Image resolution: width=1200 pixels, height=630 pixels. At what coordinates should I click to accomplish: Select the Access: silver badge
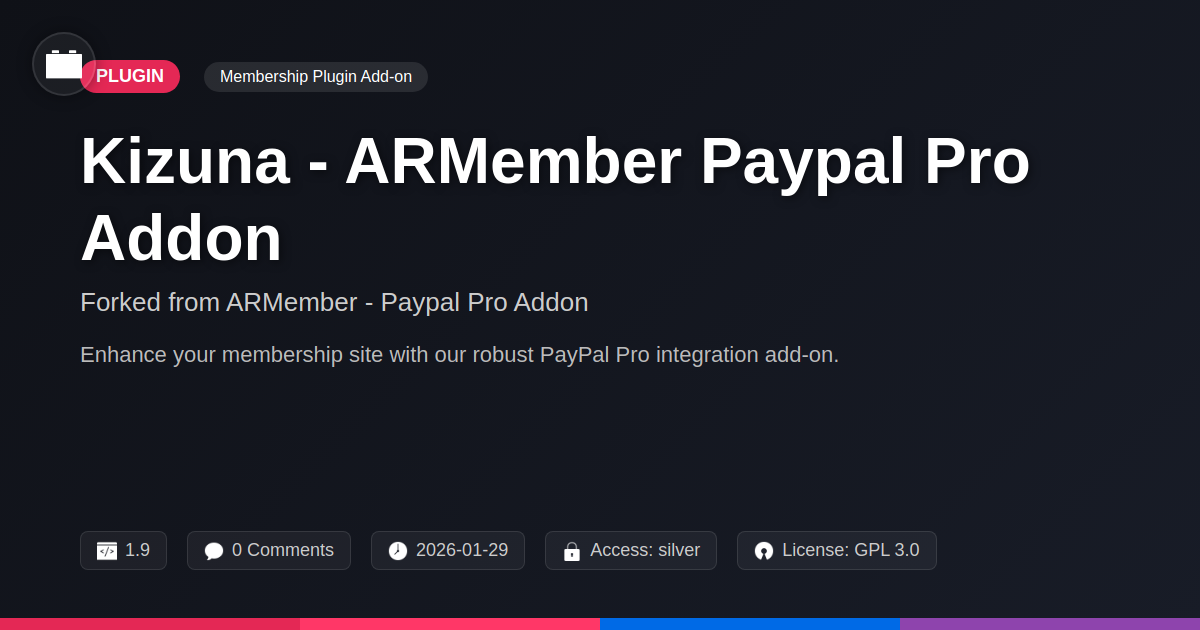pyautogui.click(x=631, y=551)
